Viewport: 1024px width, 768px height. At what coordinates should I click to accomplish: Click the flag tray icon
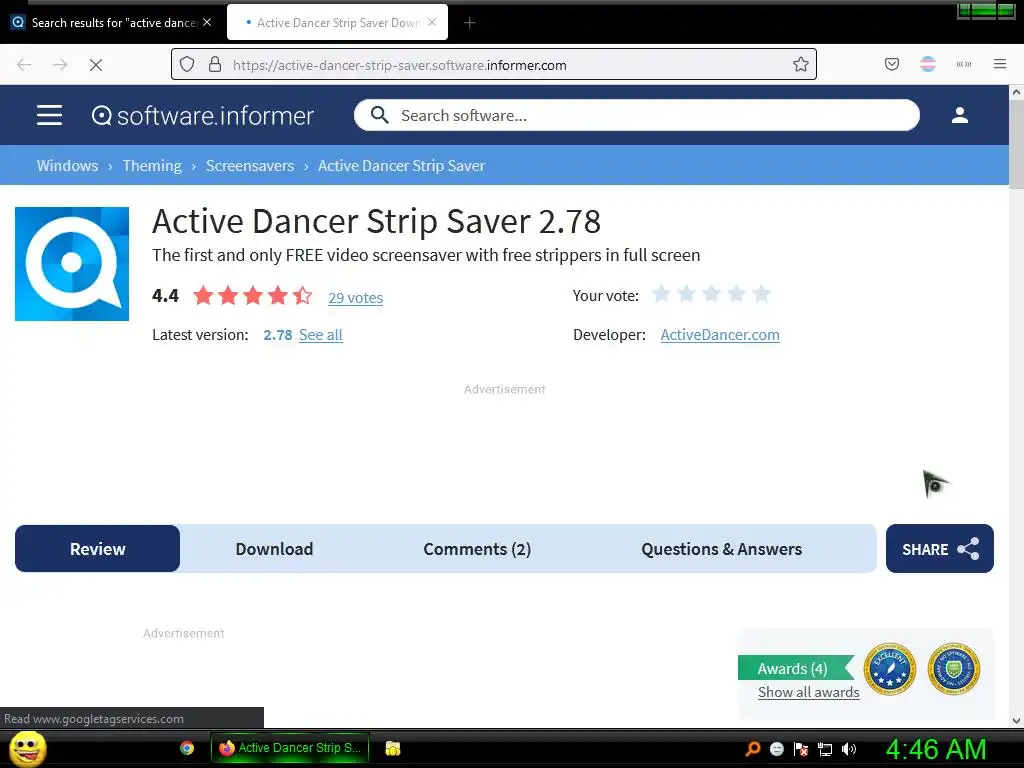[x=801, y=749]
